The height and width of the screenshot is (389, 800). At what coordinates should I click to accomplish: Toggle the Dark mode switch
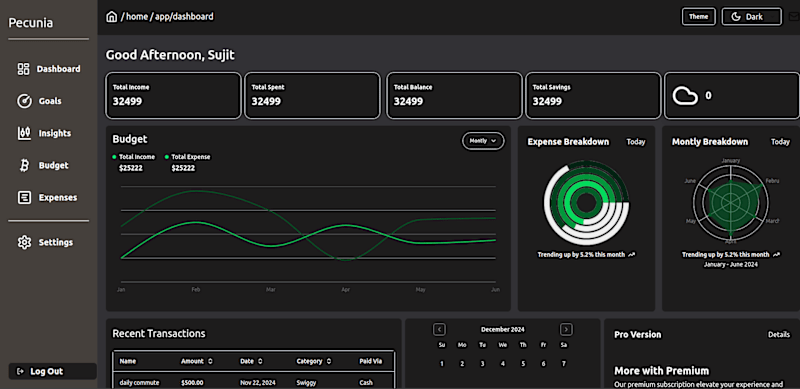tap(752, 17)
